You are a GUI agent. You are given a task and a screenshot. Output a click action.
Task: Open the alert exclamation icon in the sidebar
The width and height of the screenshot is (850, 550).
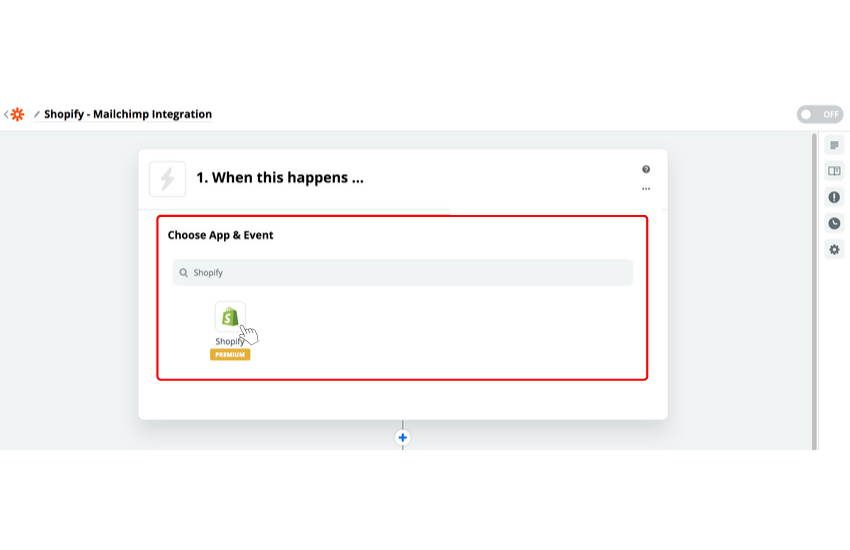(834, 197)
